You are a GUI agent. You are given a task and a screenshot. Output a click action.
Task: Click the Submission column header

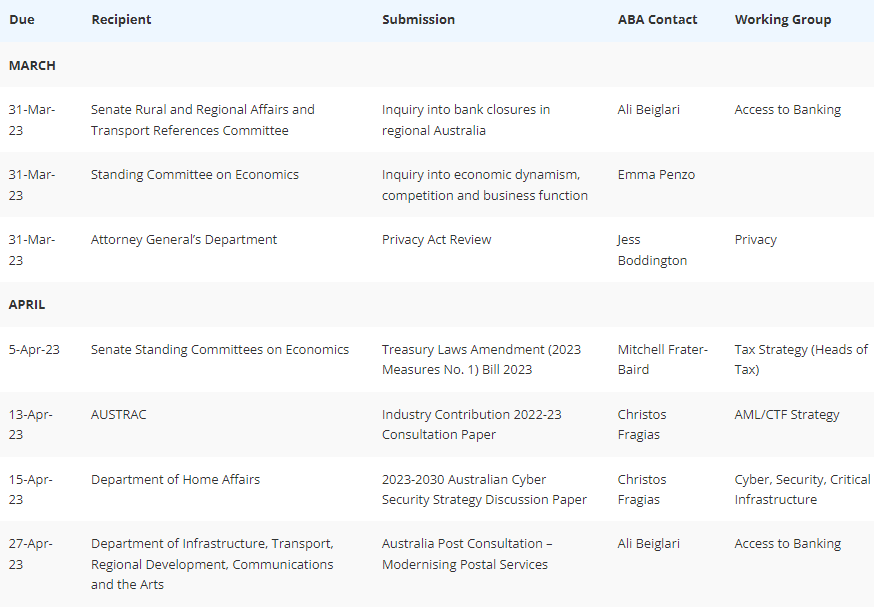419,20
